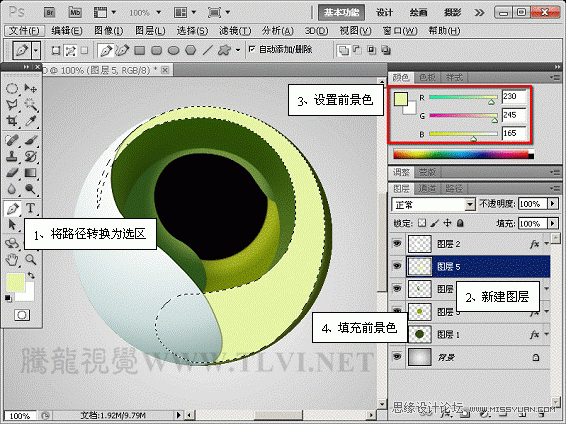
Task: Select the Pen tool in toolbox
Action: coord(12,208)
